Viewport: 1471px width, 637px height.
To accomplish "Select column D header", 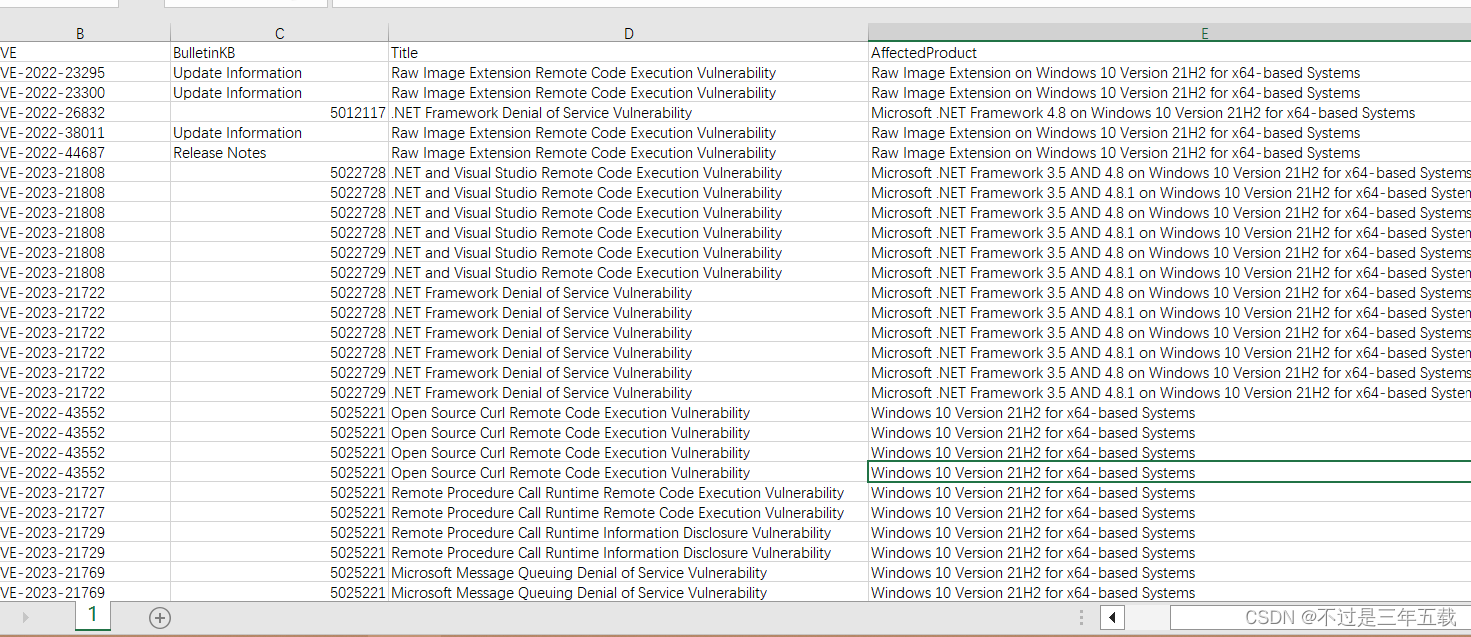I will click(629, 33).
